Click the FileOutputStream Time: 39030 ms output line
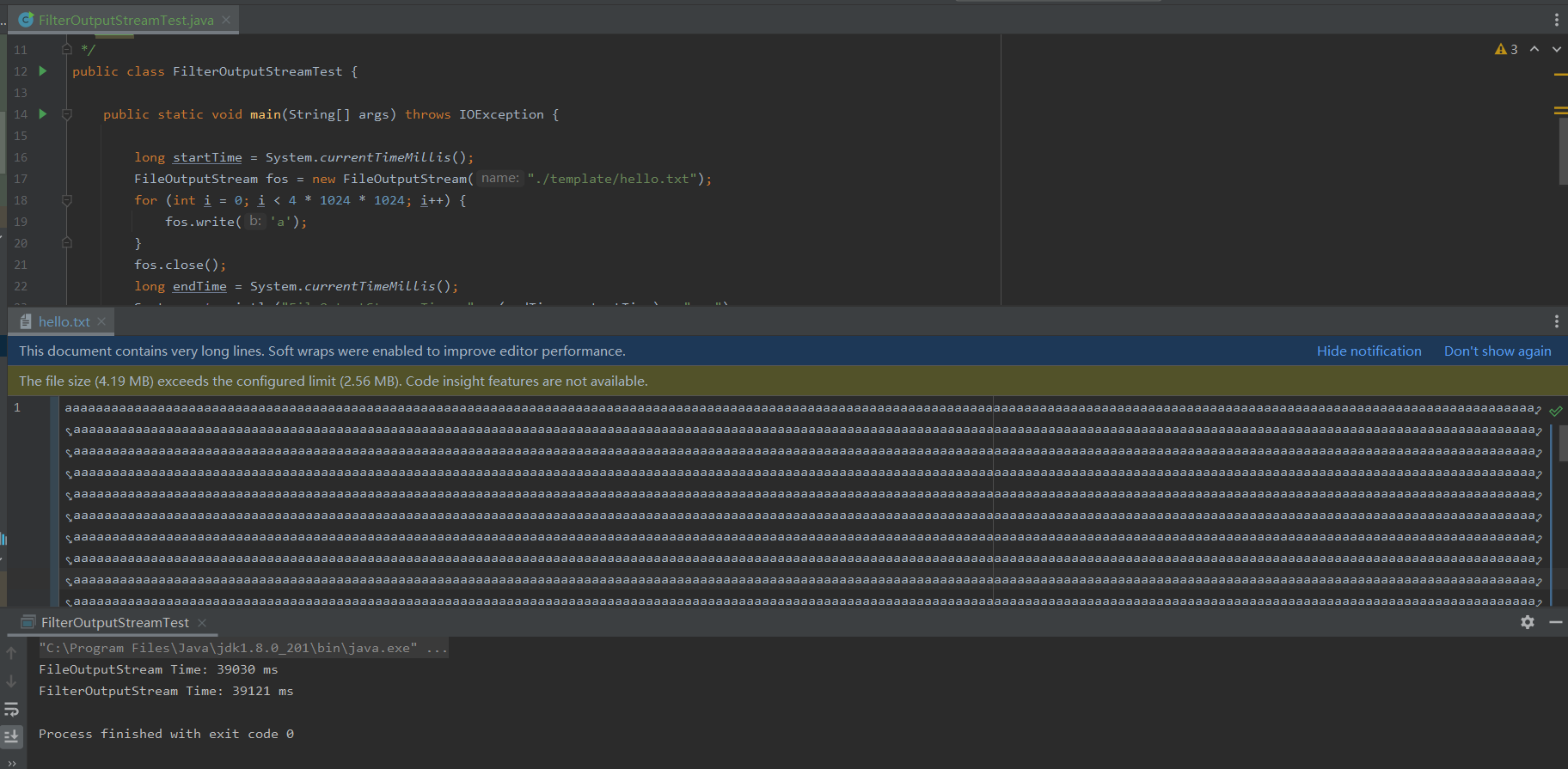The height and width of the screenshot is (769, 1568). tap(158, 669)
